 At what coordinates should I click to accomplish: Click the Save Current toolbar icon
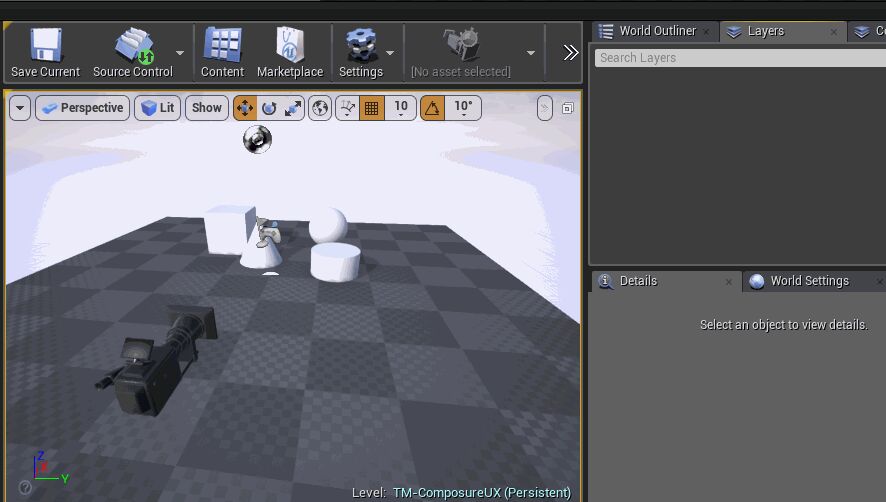(45, 52)
